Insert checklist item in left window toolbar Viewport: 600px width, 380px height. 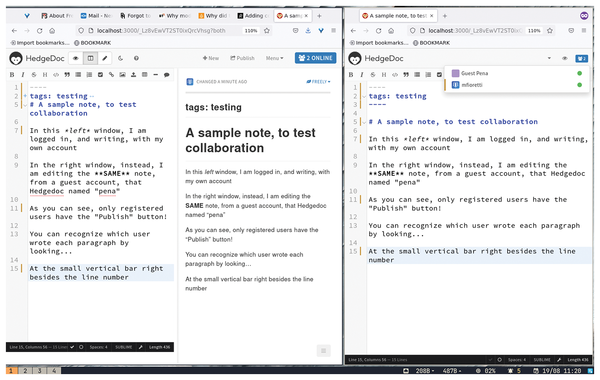click(x=100, y=75)
